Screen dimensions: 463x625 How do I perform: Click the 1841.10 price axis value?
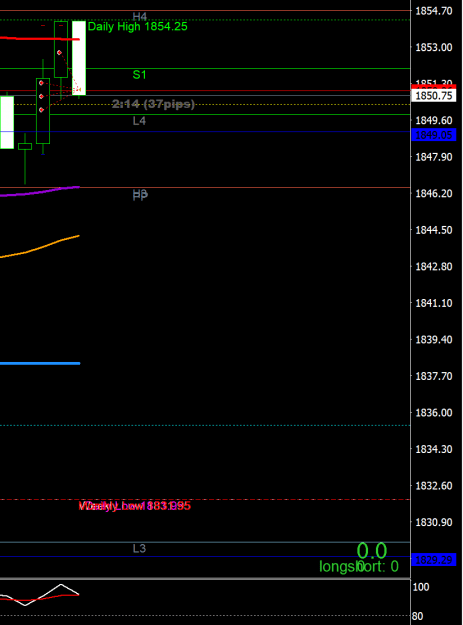point(434,303)
